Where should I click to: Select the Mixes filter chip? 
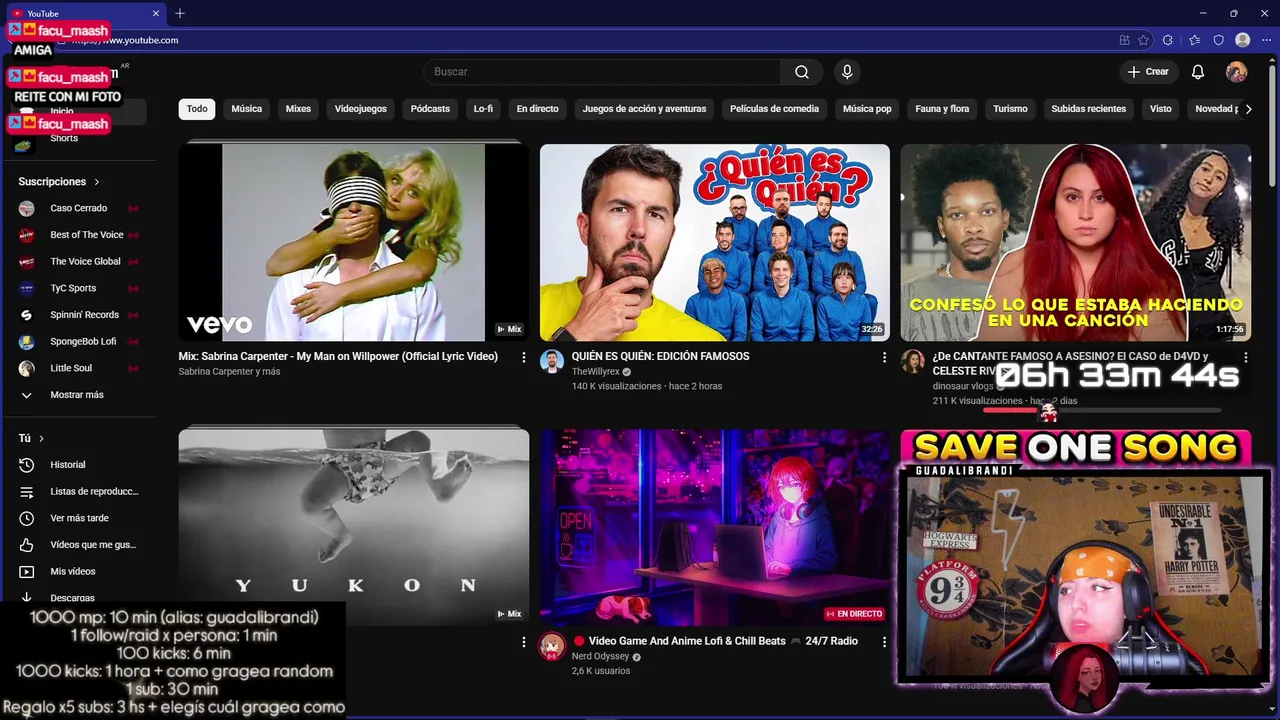click(x=298, y=109)
